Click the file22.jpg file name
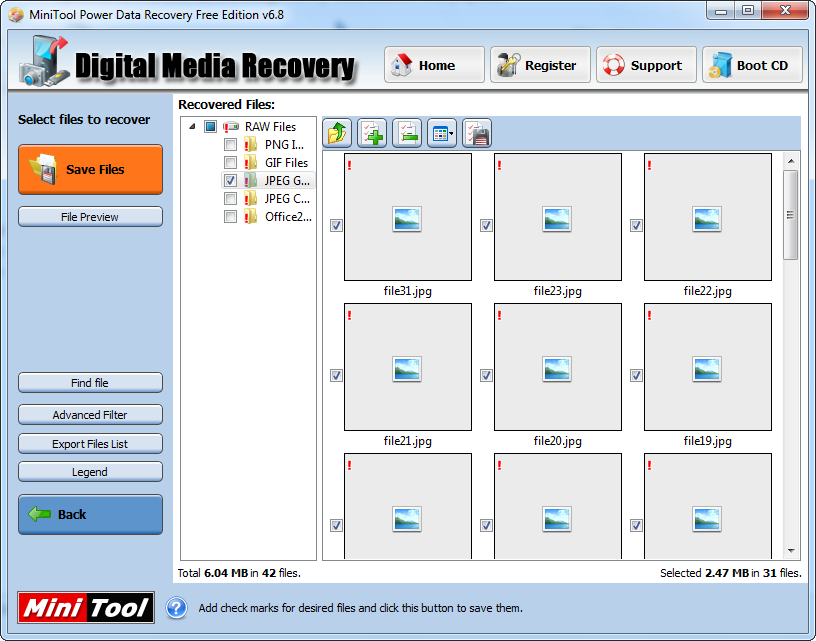Image resolution: width=816 pixels, height=641 pixels. [x=707, y=291]
